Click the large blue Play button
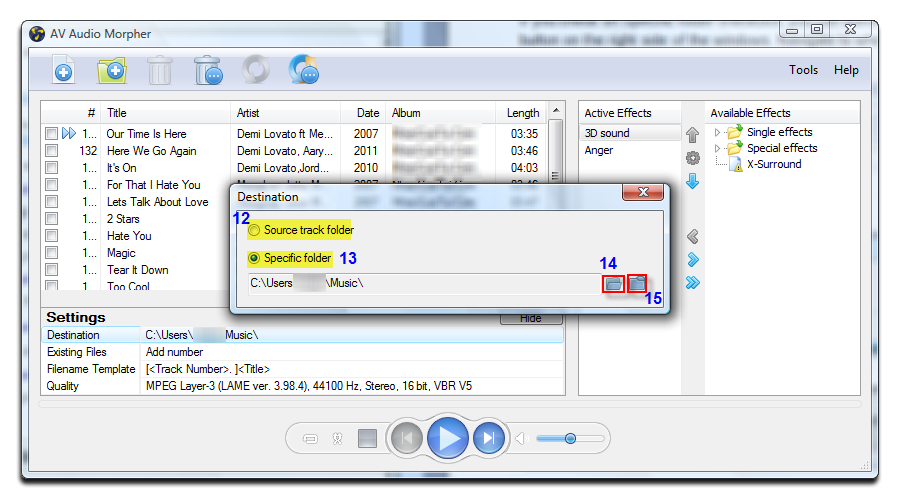 tap(448, 438)
